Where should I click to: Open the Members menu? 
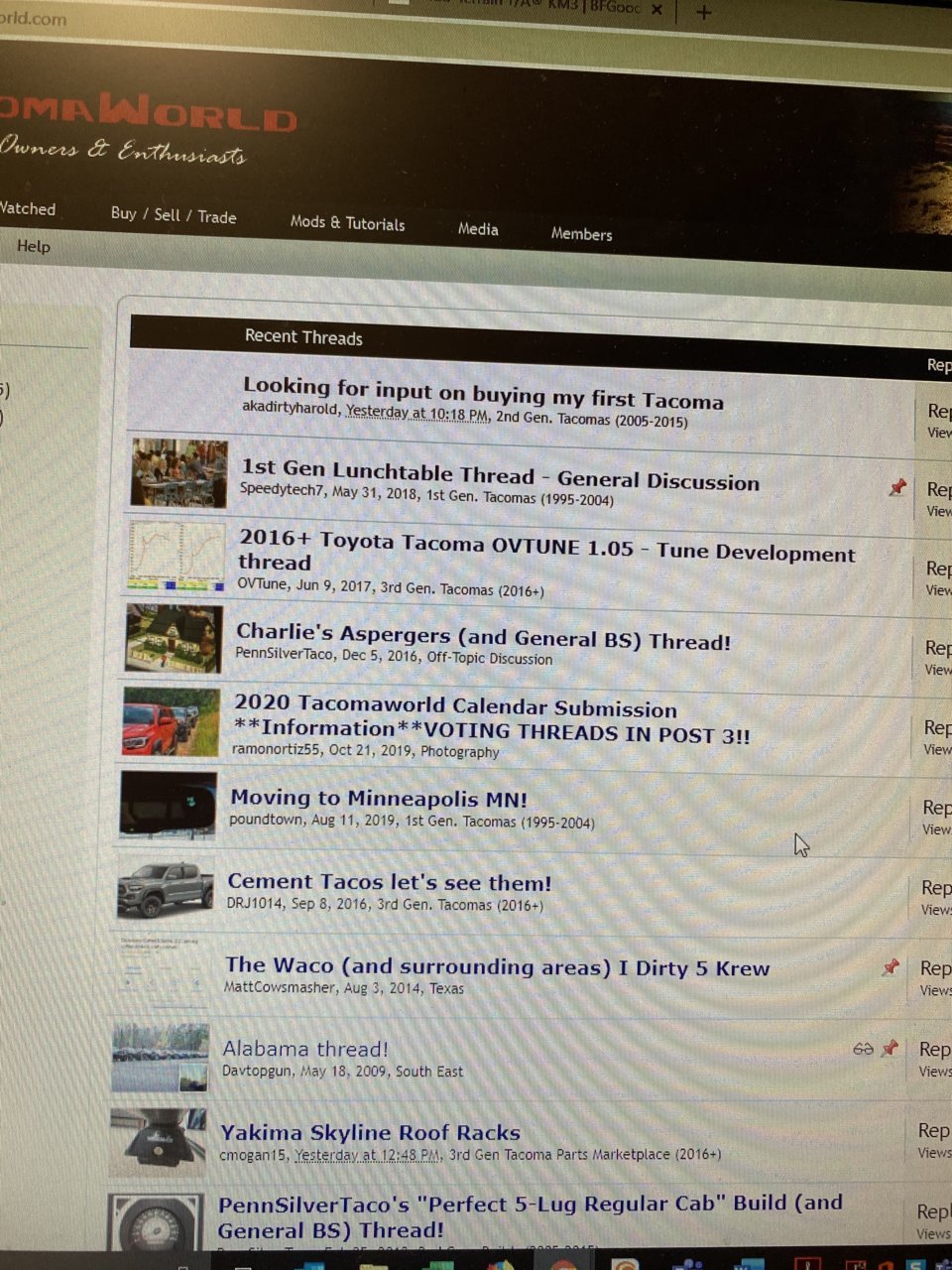point(581,234)
